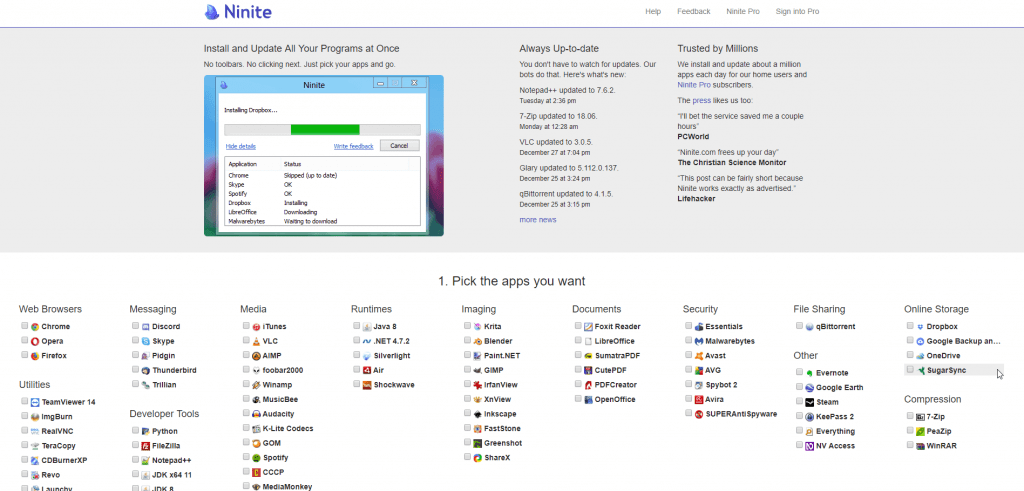Click the Evernote elephant icon
The image size is (1024, 491).
(810, 373)
